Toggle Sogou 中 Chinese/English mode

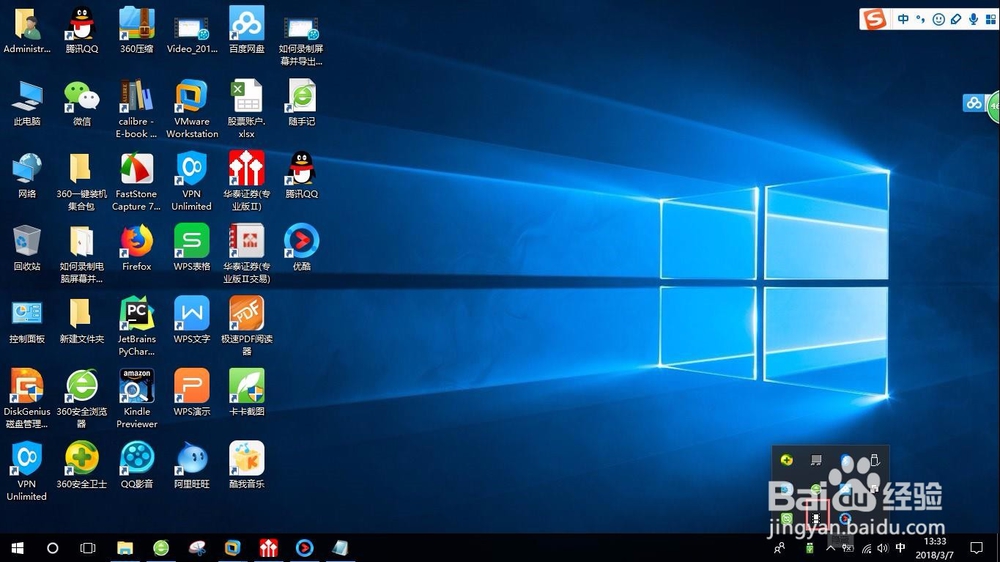903,19
